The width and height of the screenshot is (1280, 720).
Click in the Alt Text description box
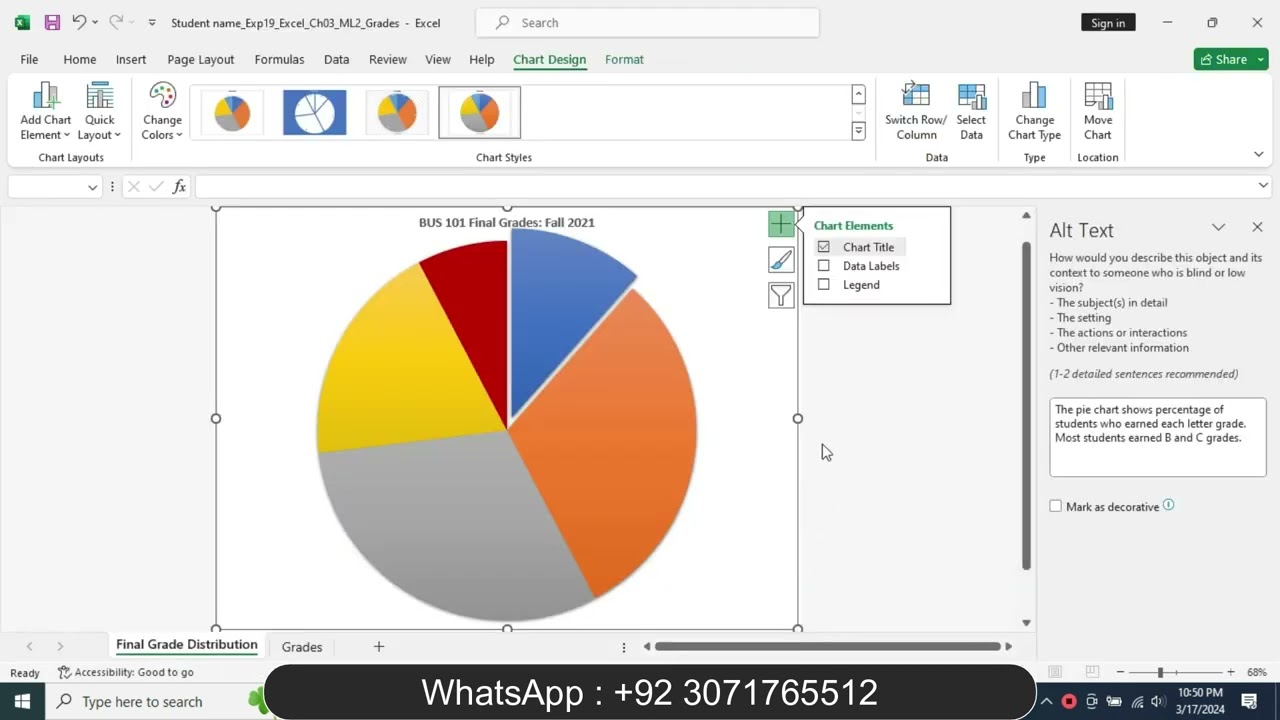[x=1158, y=437]
